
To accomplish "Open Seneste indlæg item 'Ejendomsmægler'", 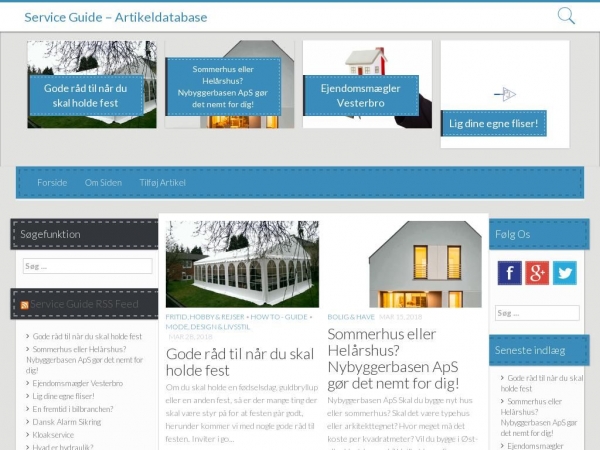I will (535, 446).
